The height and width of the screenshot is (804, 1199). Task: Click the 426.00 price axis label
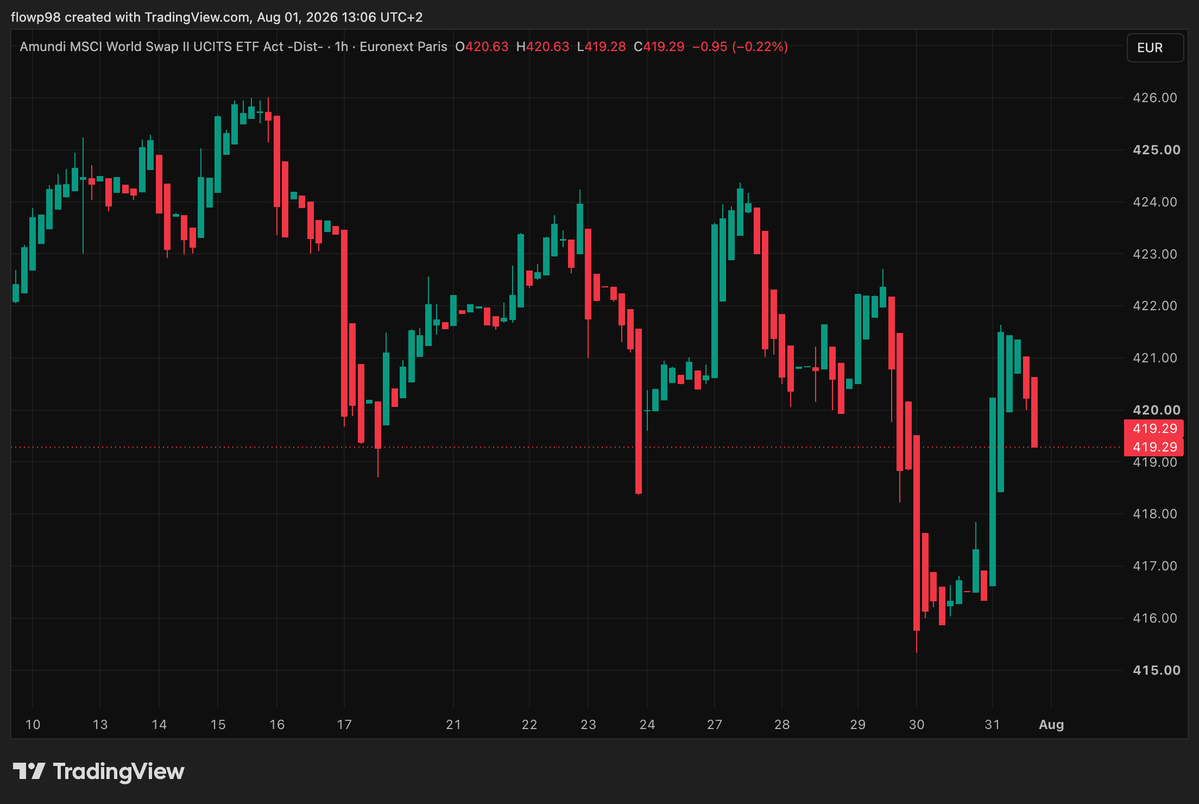click(x=1155, y=98)
